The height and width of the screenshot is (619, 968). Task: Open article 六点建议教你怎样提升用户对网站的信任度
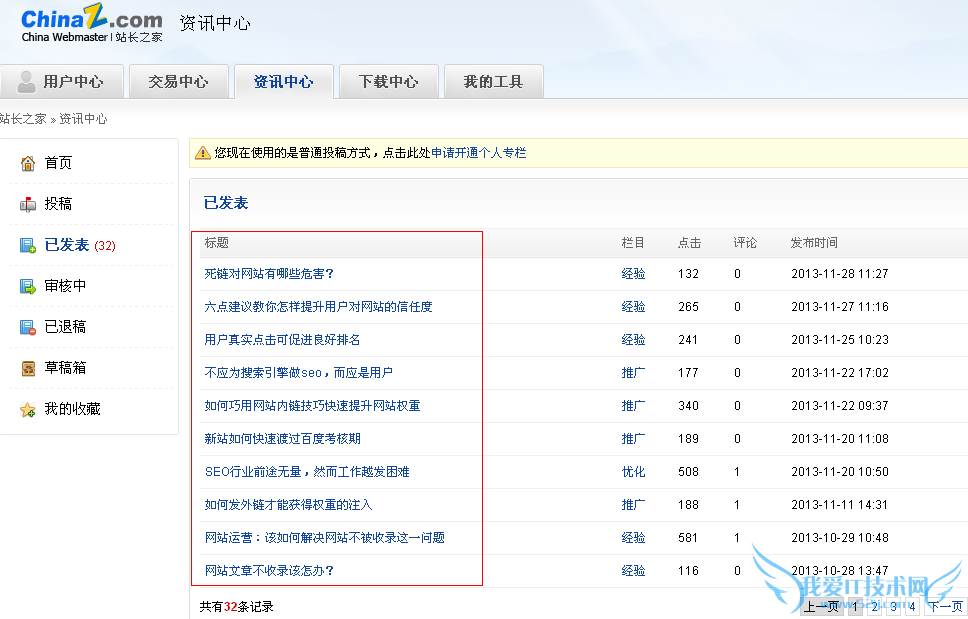point(318,307)
